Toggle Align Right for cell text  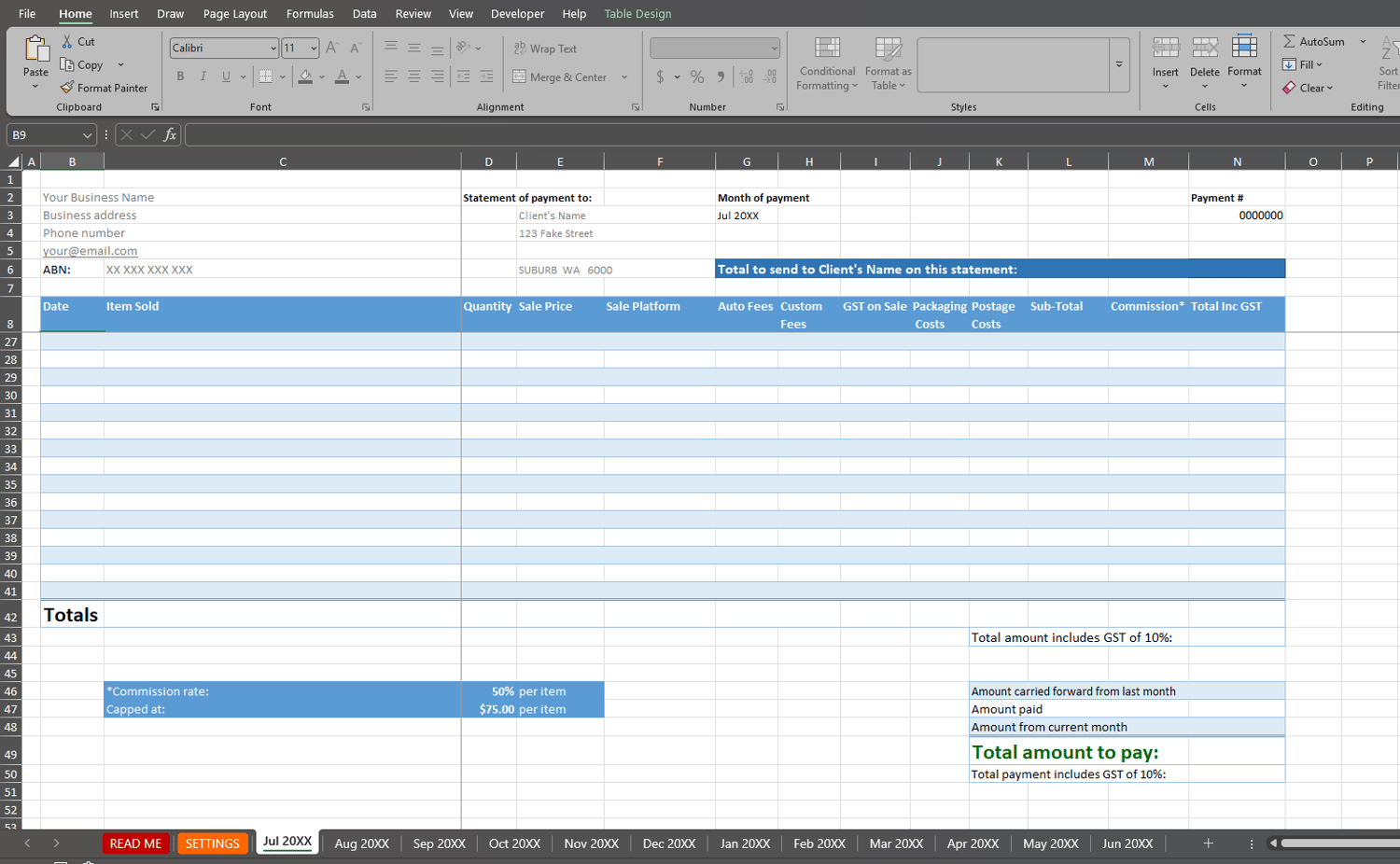tap(437, 77)
